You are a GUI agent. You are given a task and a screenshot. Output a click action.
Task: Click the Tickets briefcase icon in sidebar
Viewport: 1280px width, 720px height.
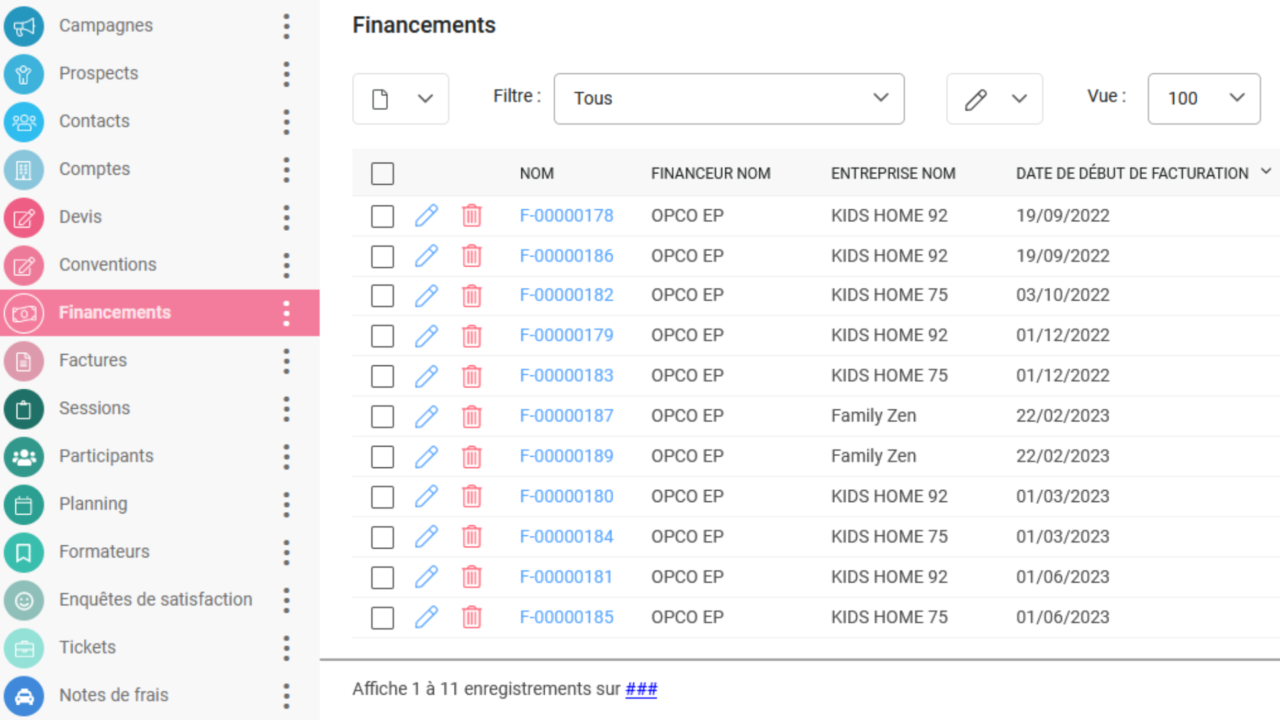(24, 648)
